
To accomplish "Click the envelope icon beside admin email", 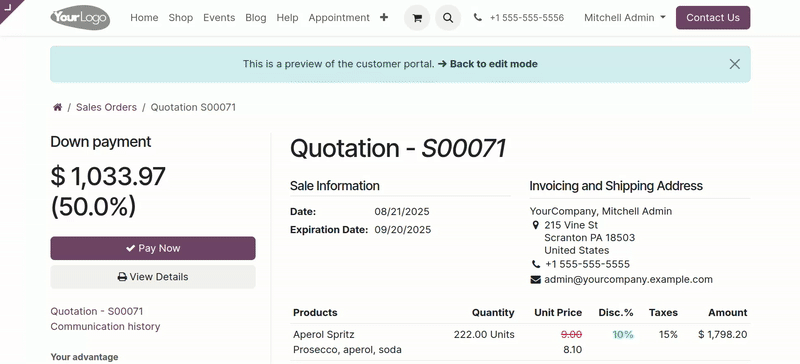I will (x=535, y=279).
